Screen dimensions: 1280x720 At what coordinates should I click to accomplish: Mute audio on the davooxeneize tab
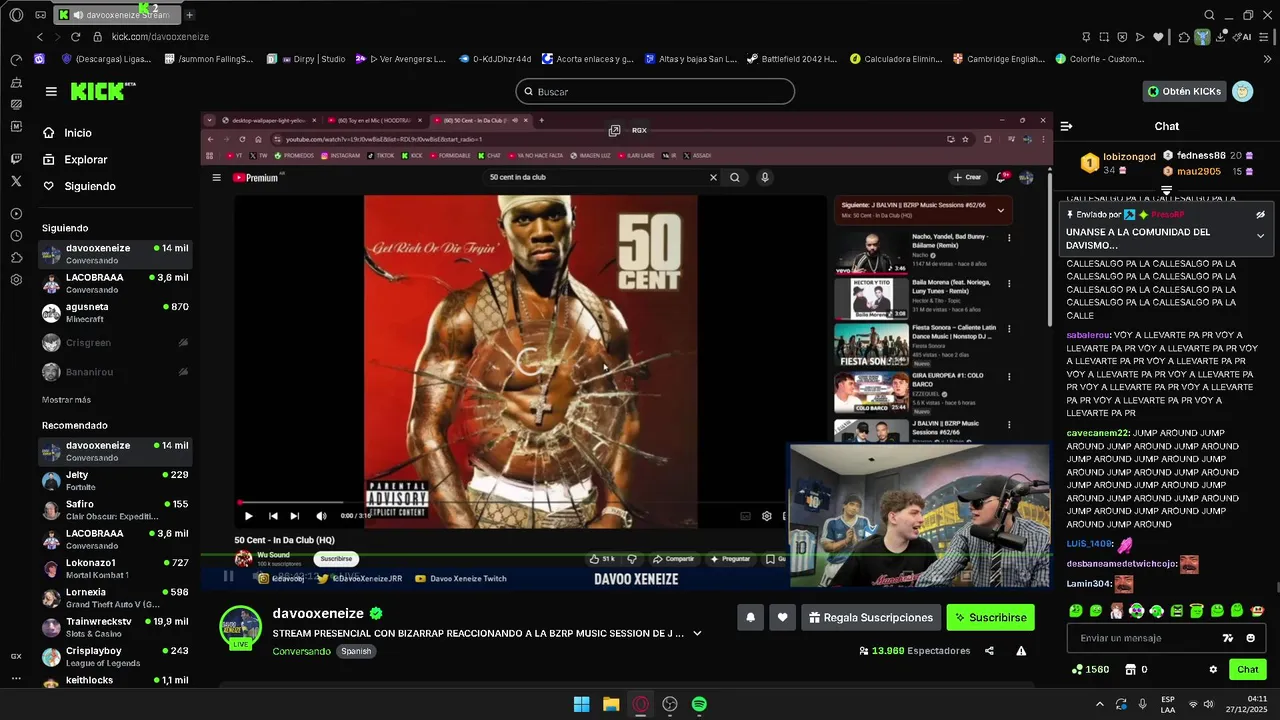point(79,15)
